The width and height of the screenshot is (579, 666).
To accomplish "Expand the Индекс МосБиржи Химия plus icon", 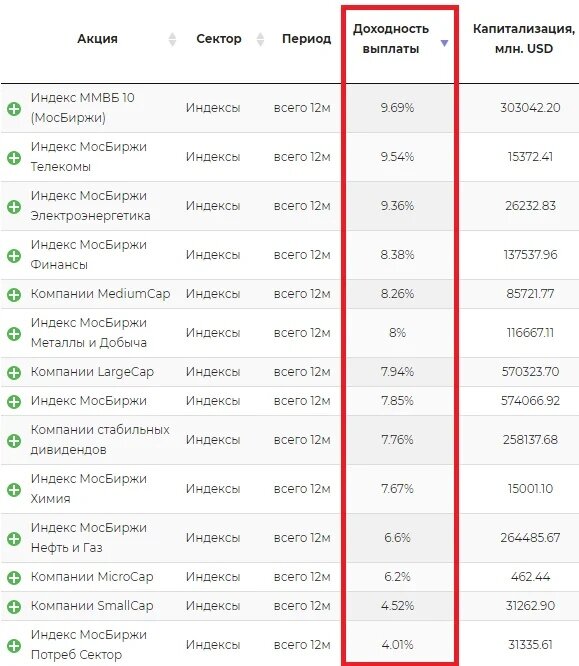I will [14, 490].
